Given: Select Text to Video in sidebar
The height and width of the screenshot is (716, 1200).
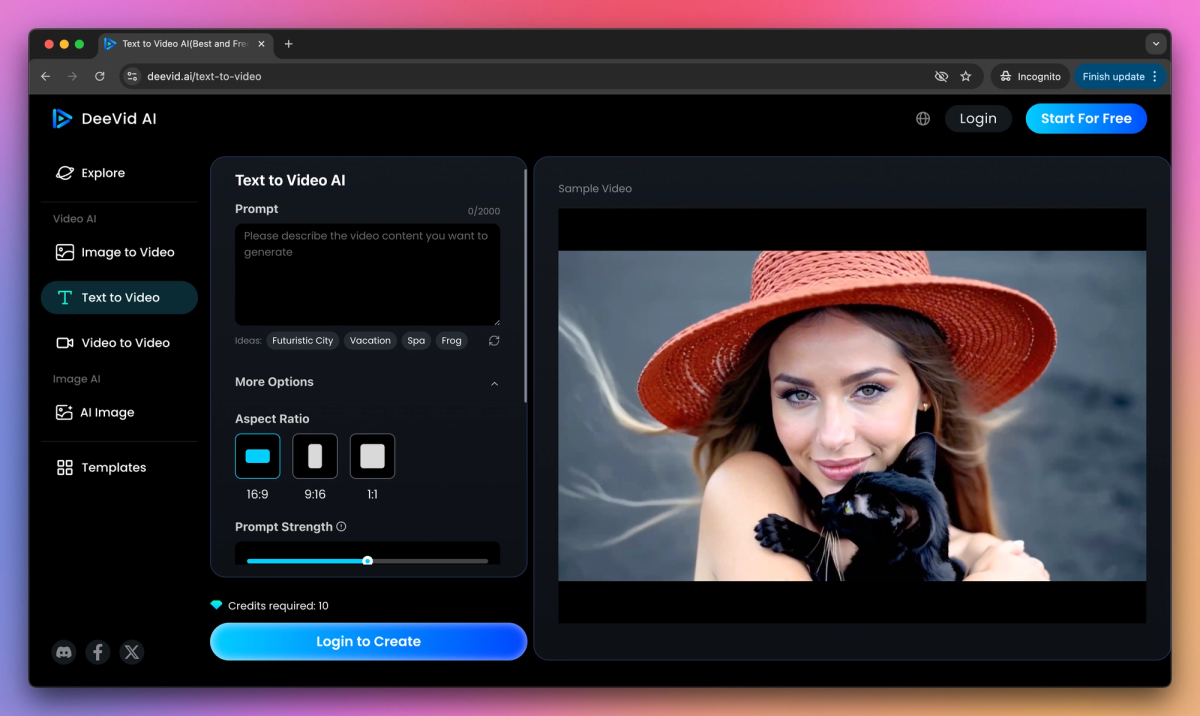Looking at the screenshot, I should 119,297.
